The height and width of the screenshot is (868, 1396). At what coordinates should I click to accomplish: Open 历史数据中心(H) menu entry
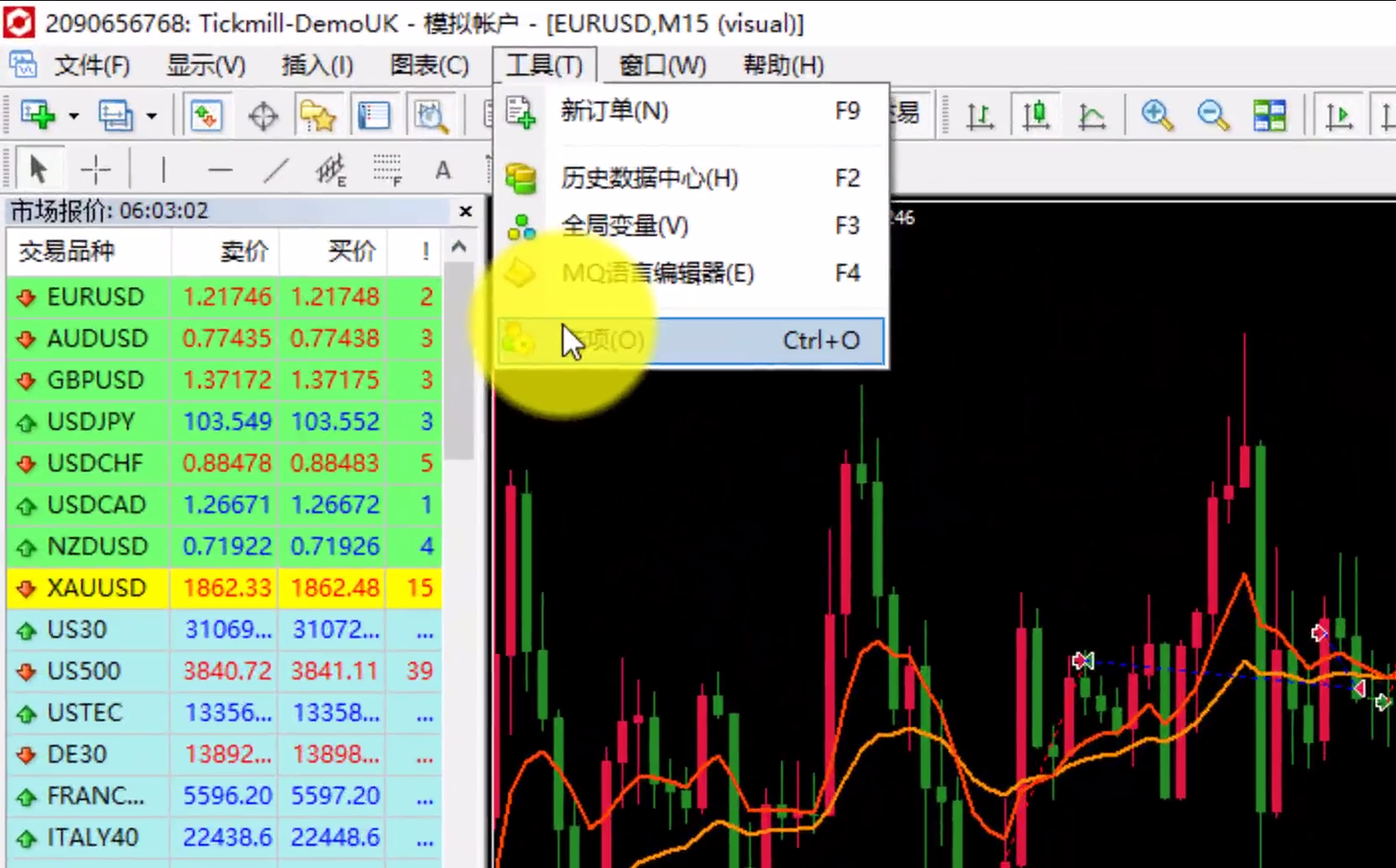pos(690,178)
